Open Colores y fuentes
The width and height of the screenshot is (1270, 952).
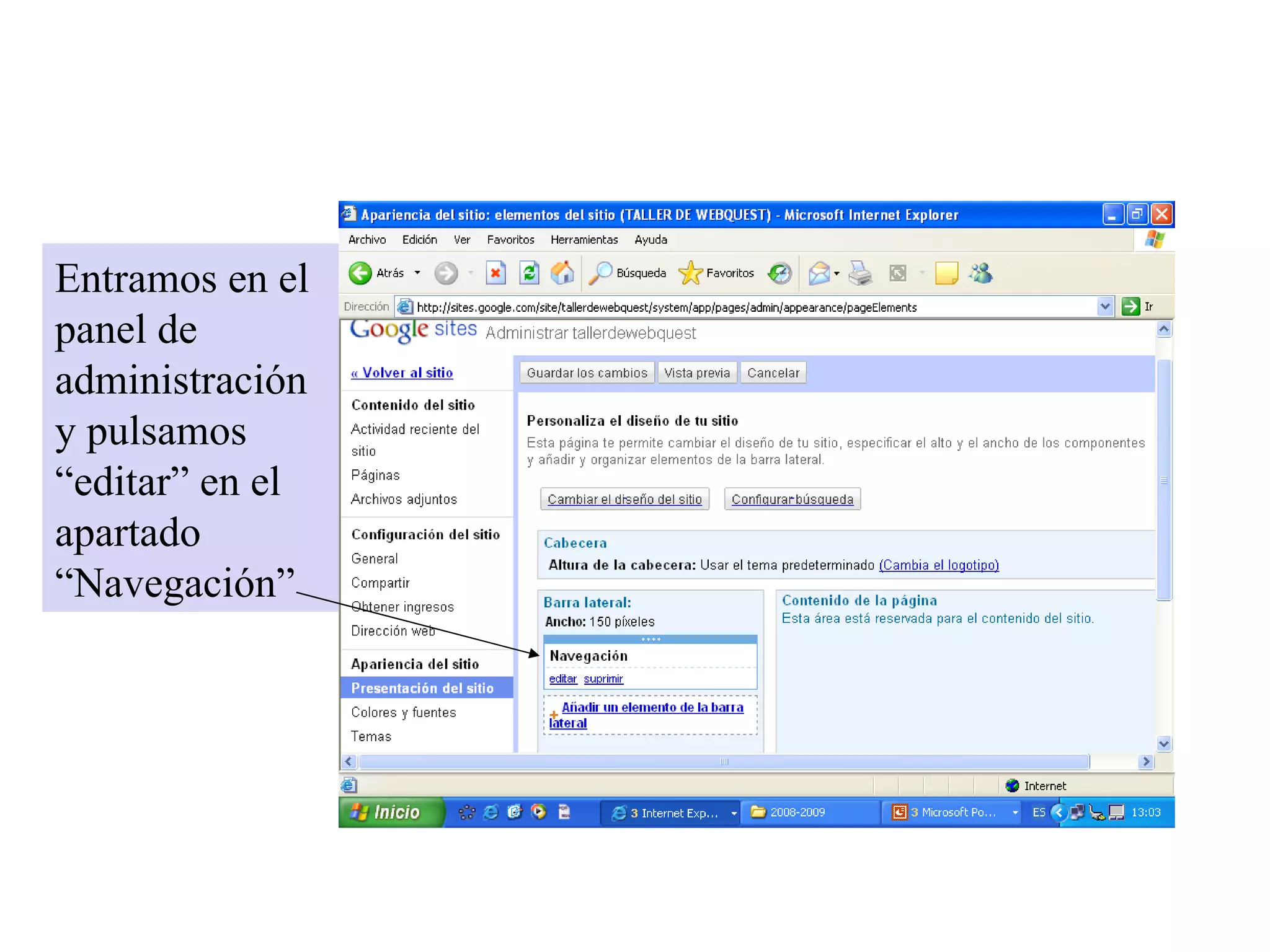click(x=404, y=713)
